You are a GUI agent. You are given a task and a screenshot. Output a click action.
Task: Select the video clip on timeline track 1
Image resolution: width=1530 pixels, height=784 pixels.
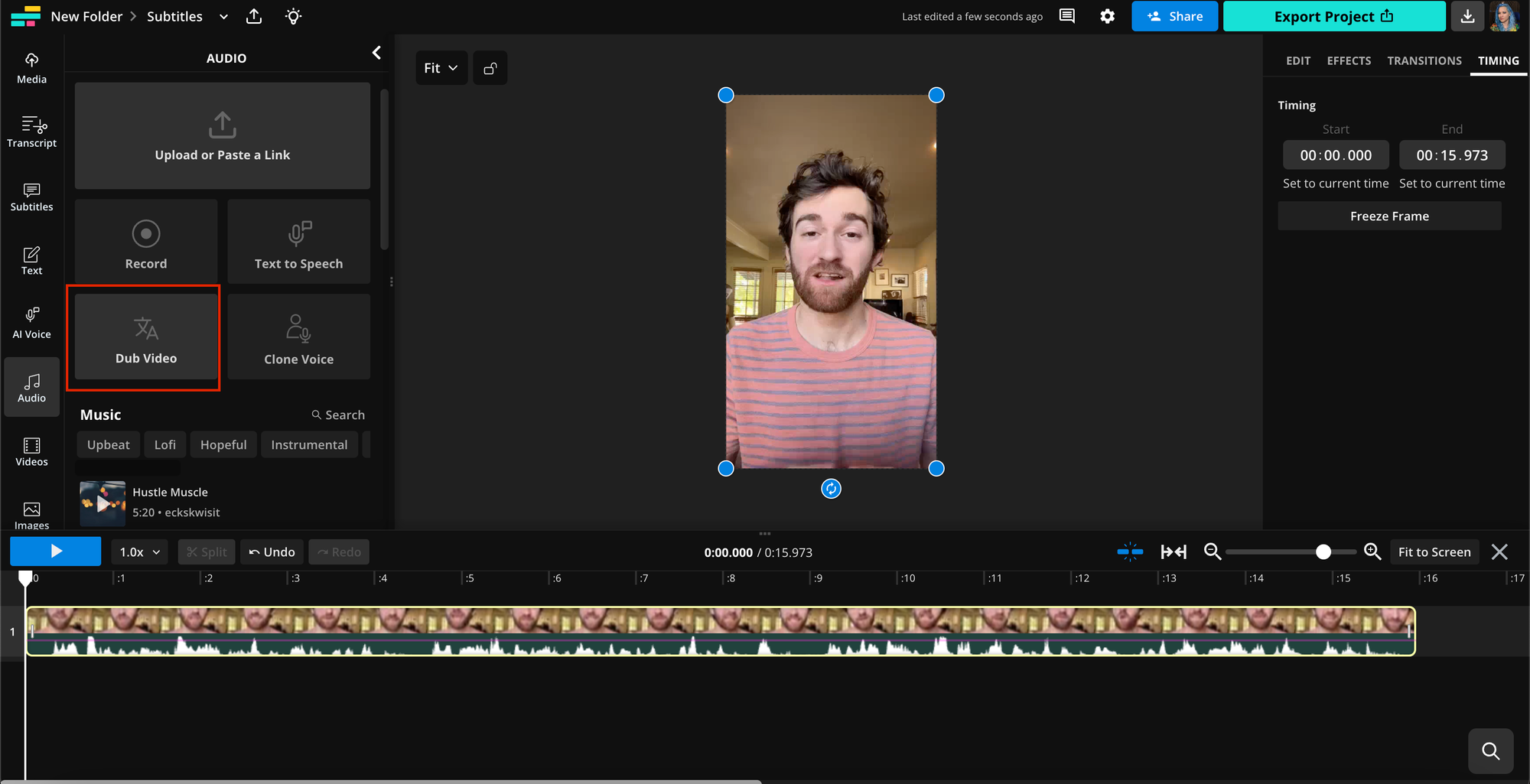pos(721,631)
